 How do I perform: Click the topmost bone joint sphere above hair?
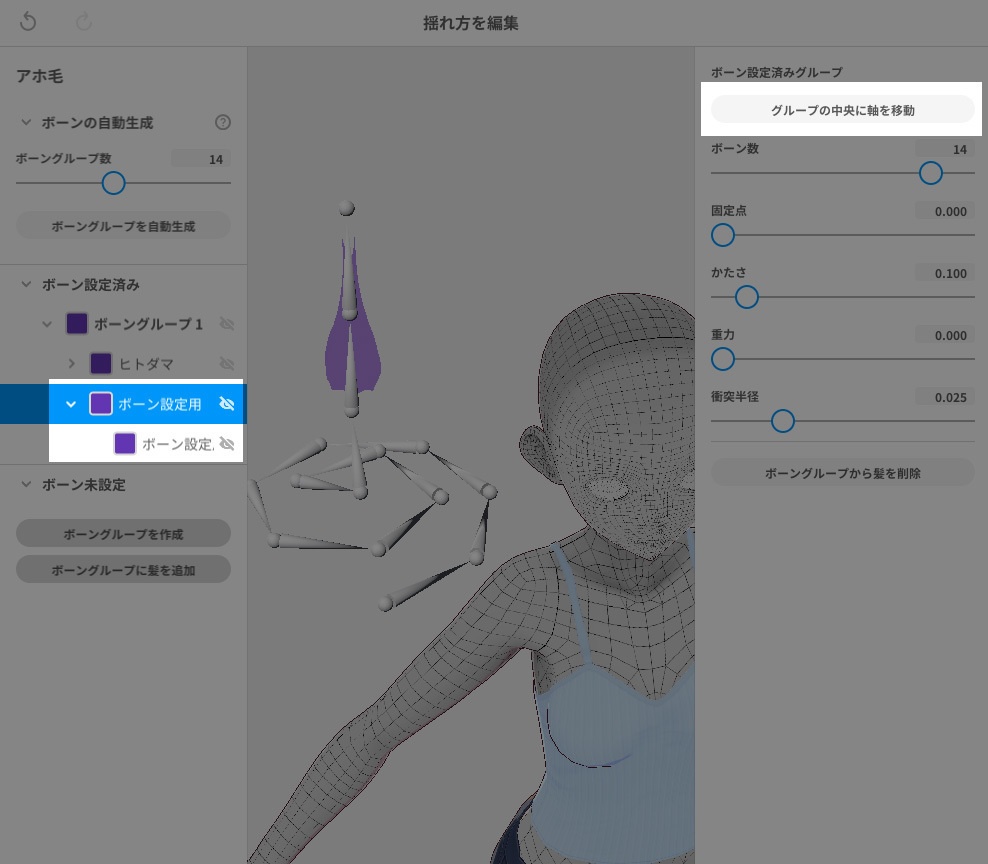[x=347, y=208]
